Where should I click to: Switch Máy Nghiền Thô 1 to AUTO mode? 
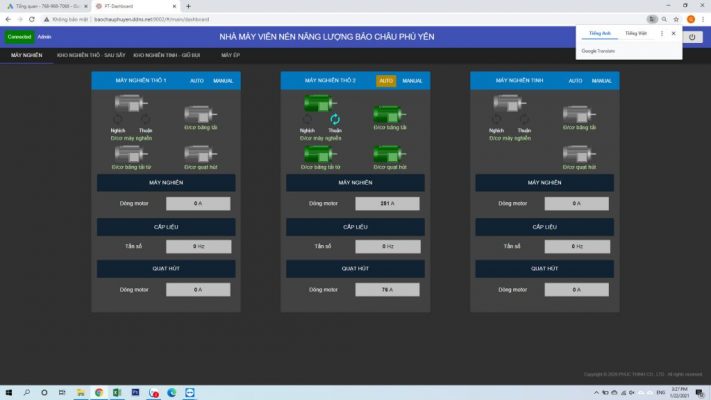click(x=197, y=81)
